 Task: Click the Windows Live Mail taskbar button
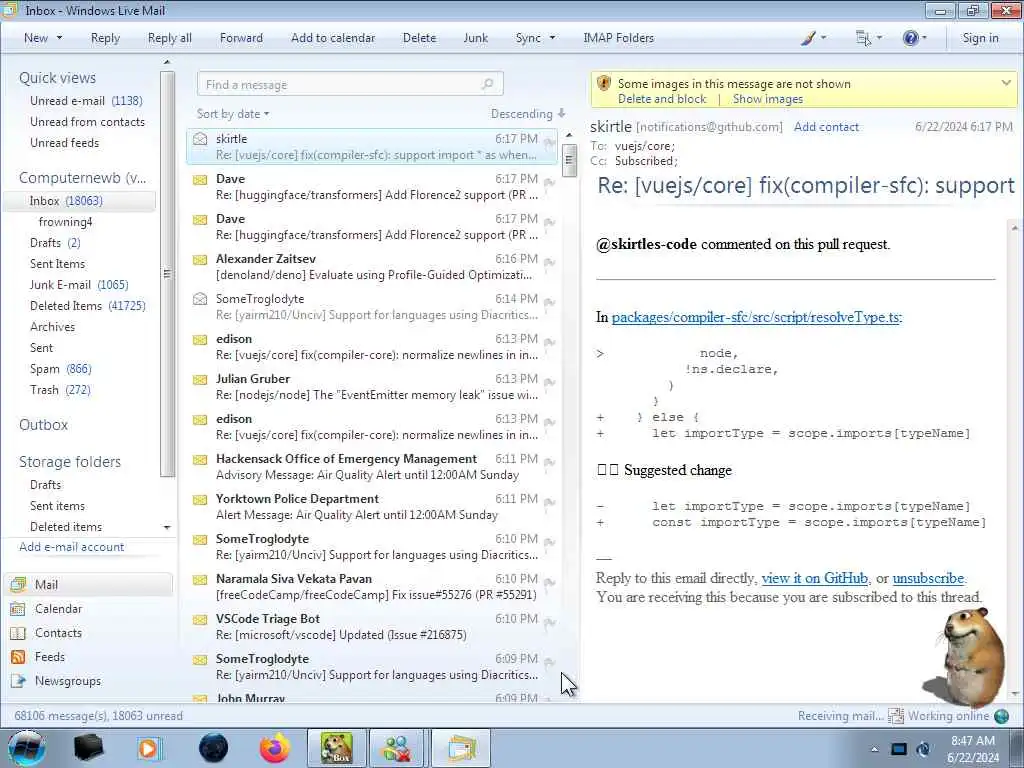(461, 748)
